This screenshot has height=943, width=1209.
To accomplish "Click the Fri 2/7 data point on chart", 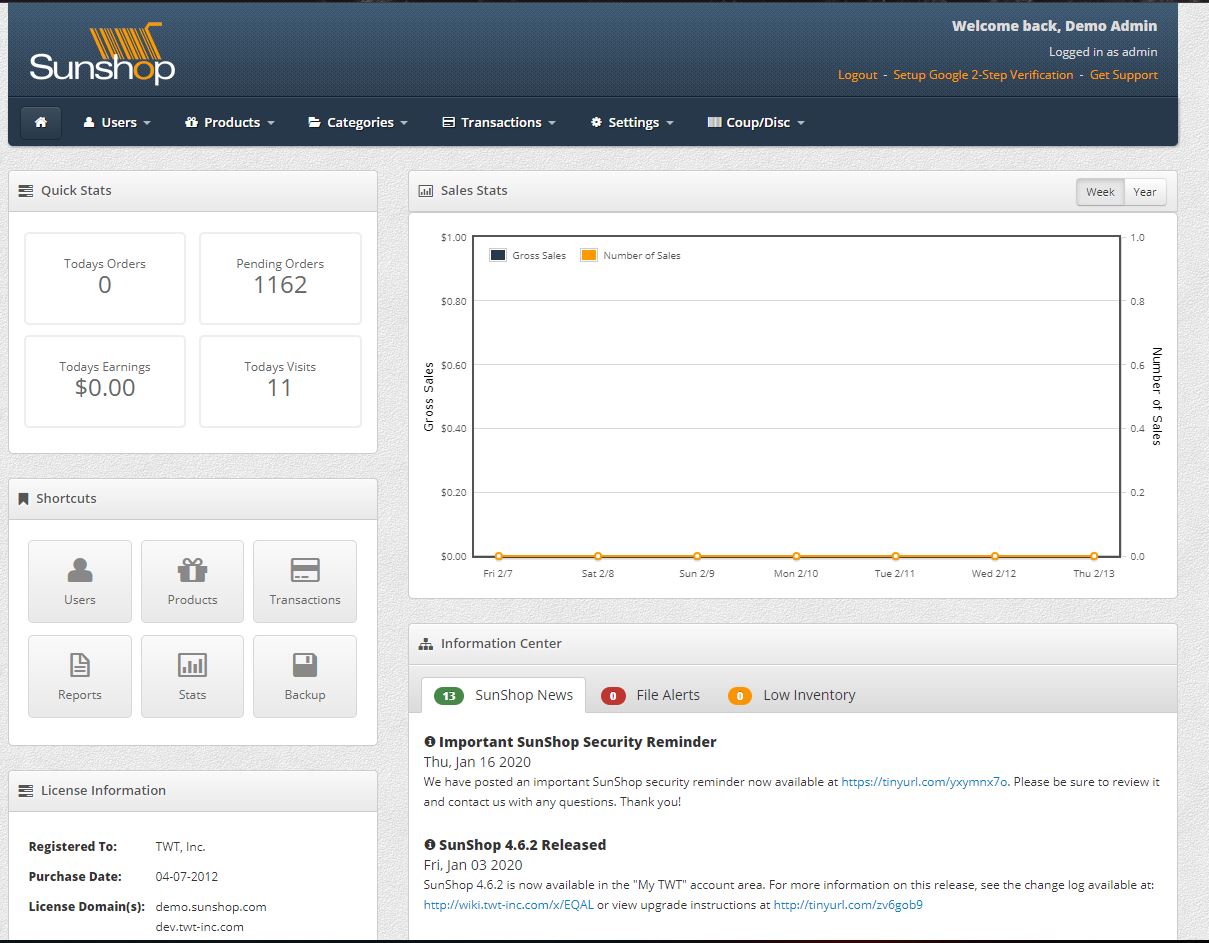I will [x=498, y=556].
